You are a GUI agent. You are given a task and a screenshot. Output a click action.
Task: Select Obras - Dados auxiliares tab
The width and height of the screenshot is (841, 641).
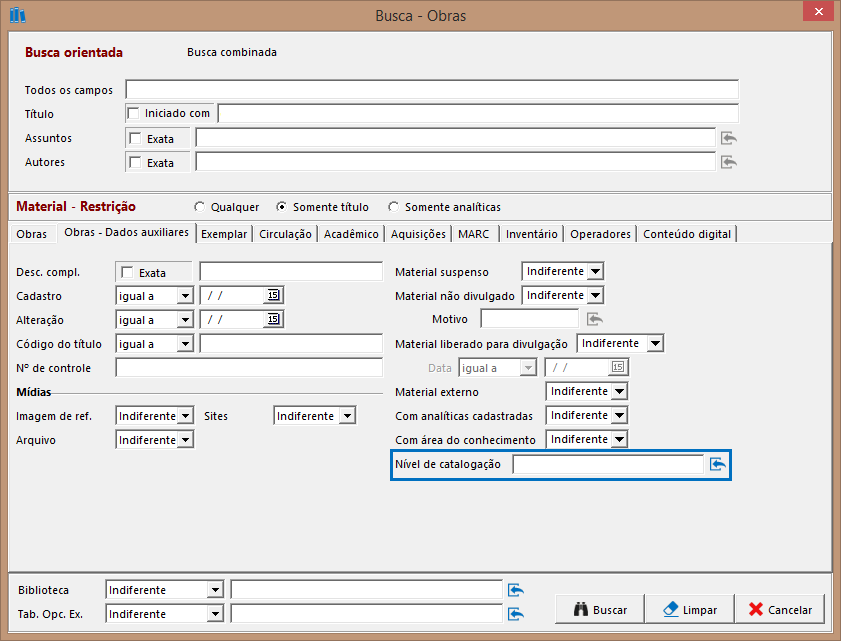pyautogui.click(x=127, y=232)
